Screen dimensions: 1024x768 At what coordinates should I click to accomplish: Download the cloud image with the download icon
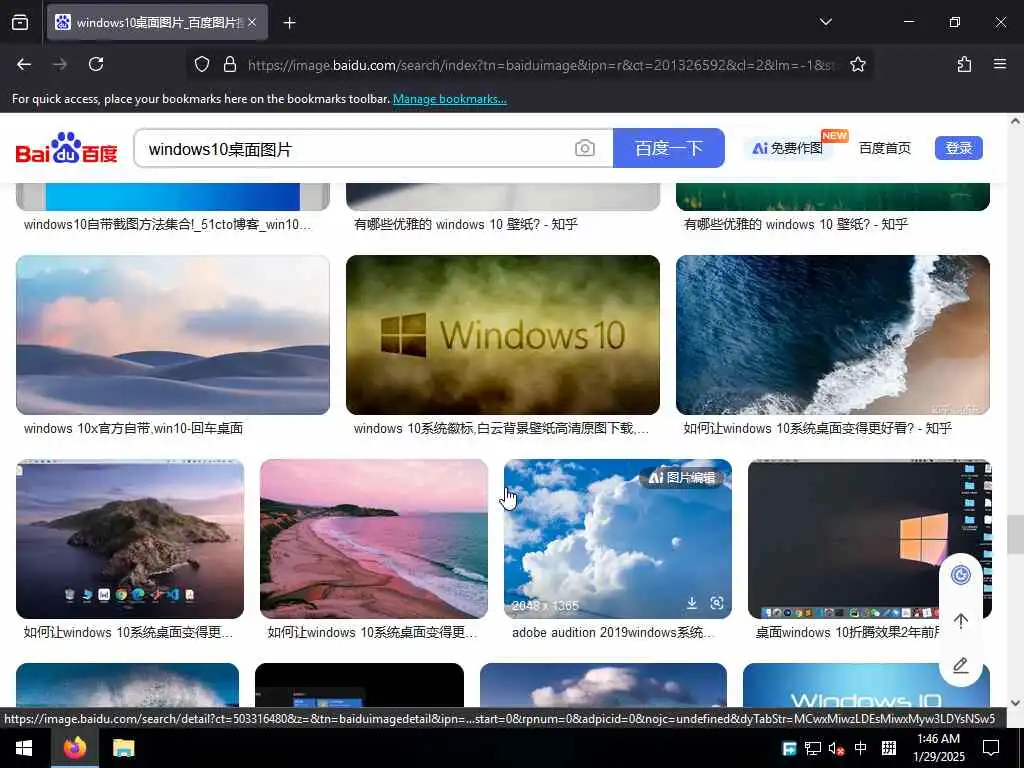[x=692, y=603]
